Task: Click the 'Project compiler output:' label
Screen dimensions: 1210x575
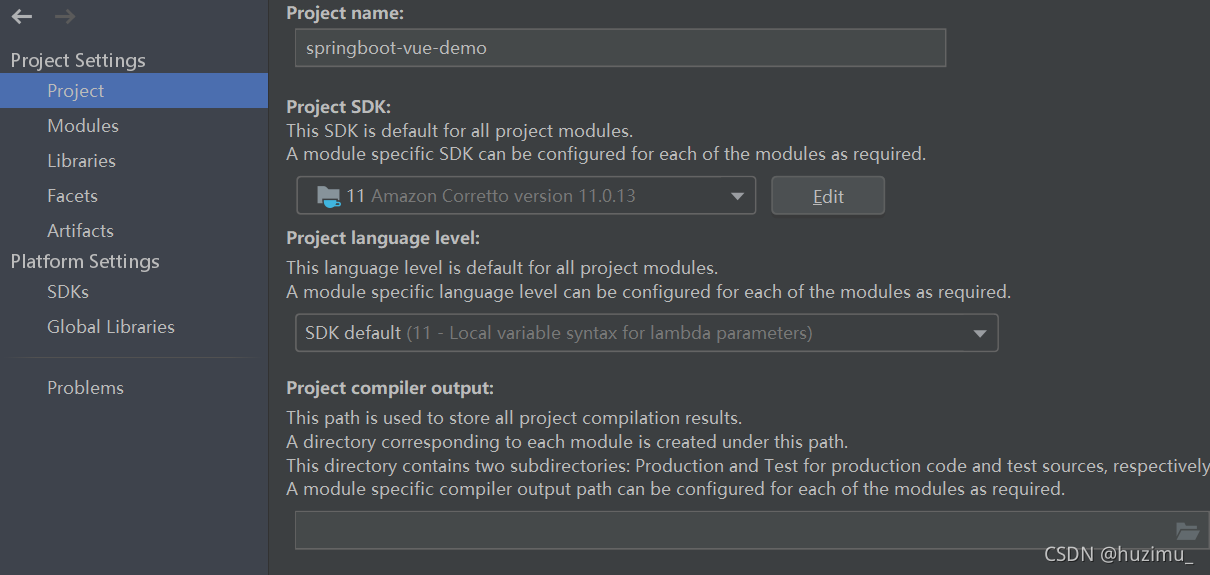Action: pos(390,388)
